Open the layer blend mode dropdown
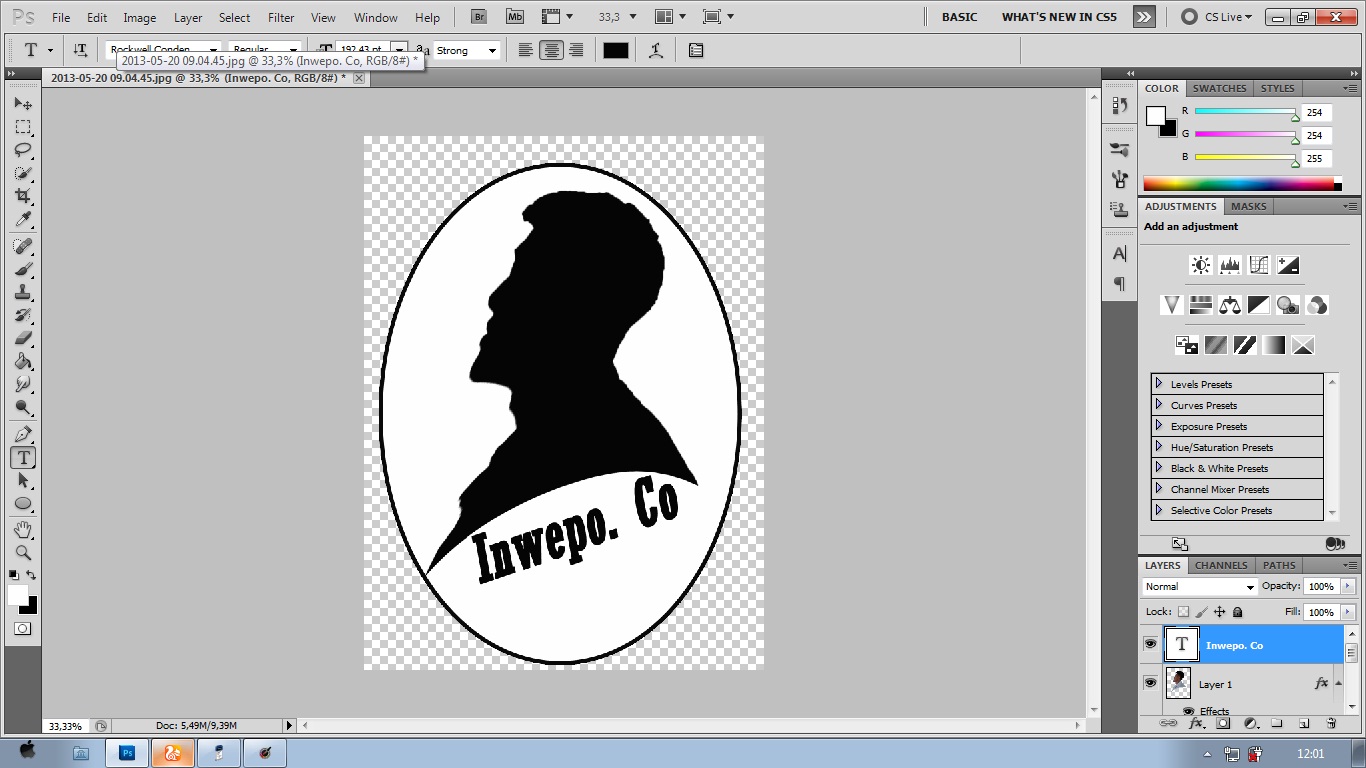Image resolution: width=1366 pixels, height=768 pixels. (1199, 587)
